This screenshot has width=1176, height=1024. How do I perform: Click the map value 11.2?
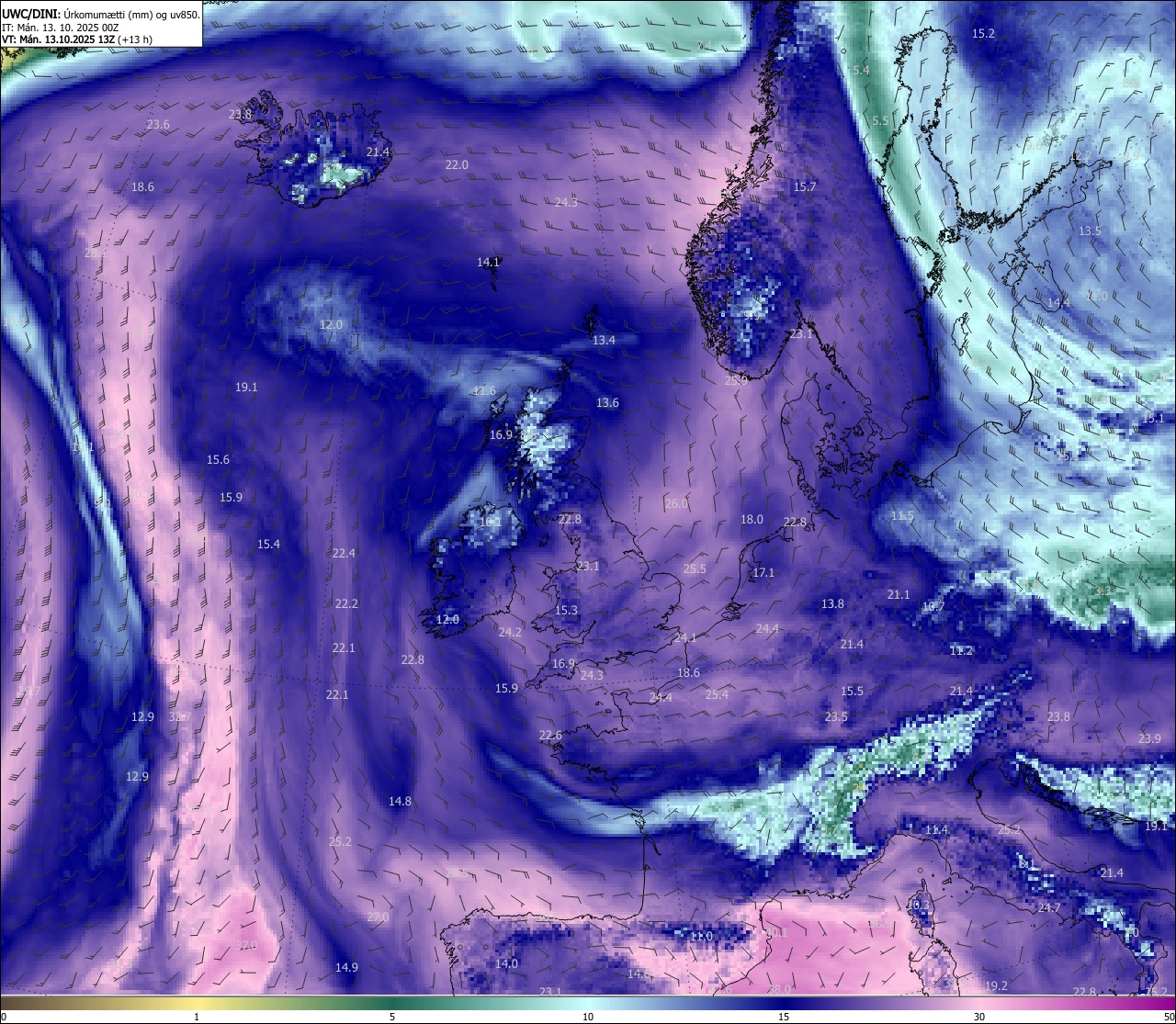[x=961, y=651]
